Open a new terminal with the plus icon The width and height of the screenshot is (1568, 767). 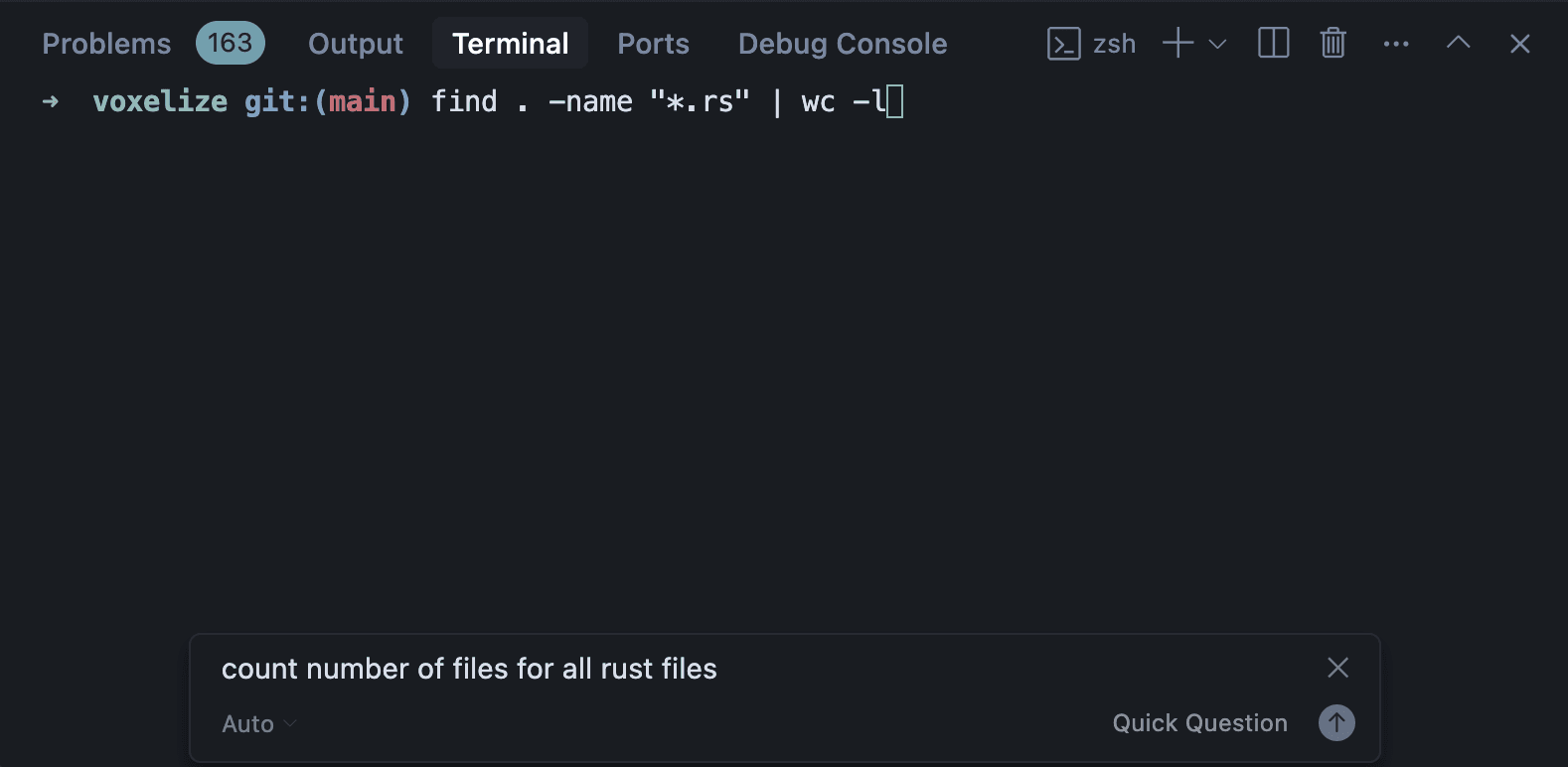(x=1176, y=43)
